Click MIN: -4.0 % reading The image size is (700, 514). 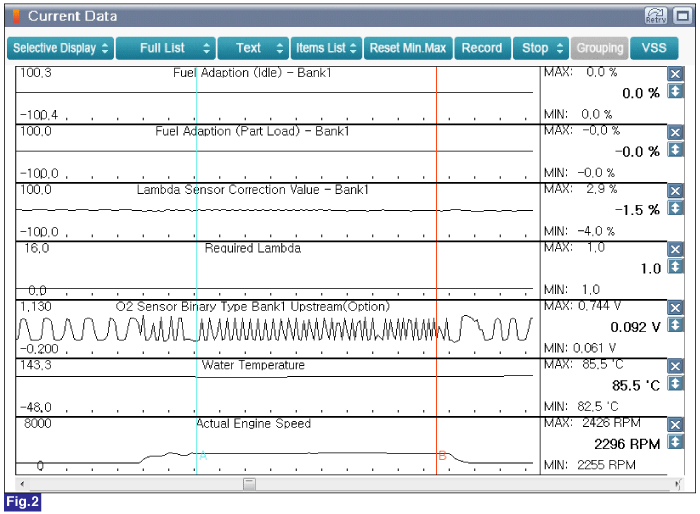579,231
